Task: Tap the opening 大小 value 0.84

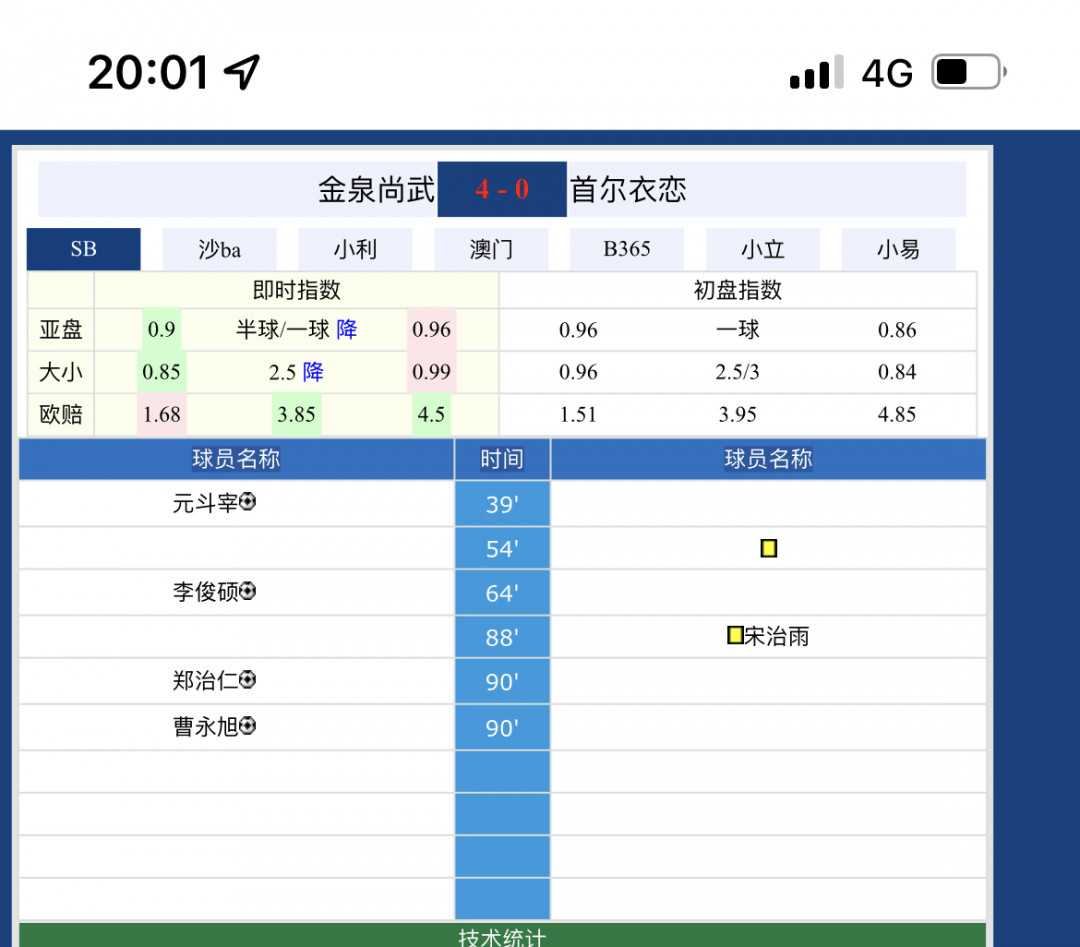Action: point(897,372)
